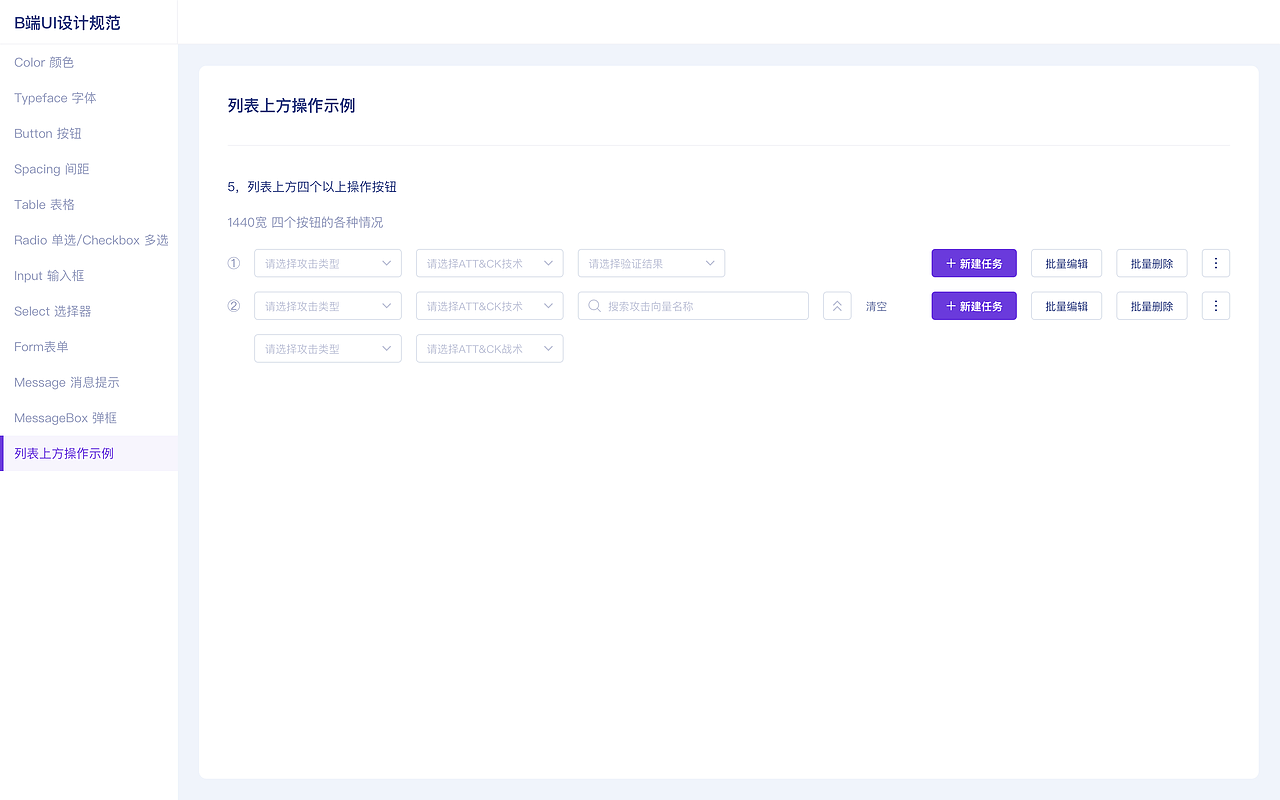Collapse filters using the double-chevron icon
The image size is (1280, 800).
[837, 306]
